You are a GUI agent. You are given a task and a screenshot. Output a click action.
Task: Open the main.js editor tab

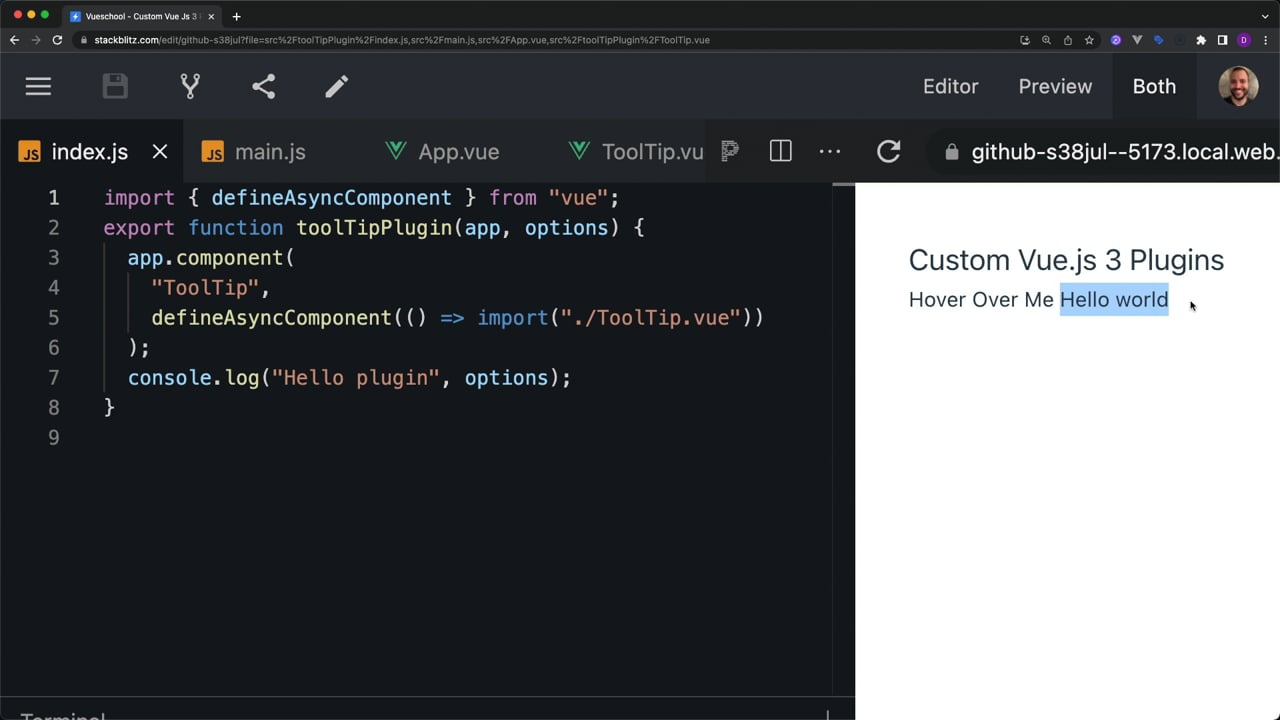click(269, 152)
